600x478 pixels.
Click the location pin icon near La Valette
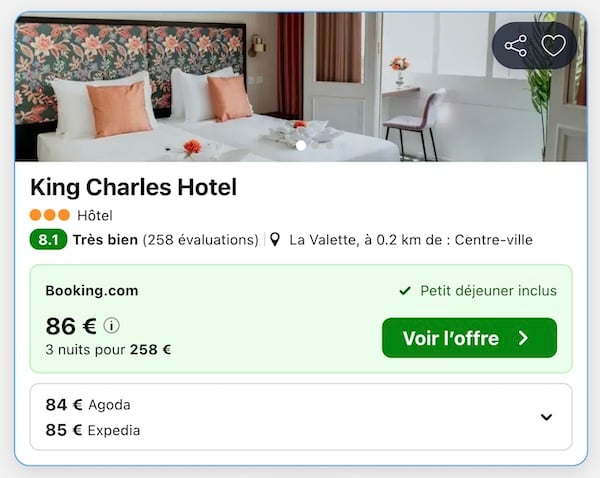tap(276, 240)
